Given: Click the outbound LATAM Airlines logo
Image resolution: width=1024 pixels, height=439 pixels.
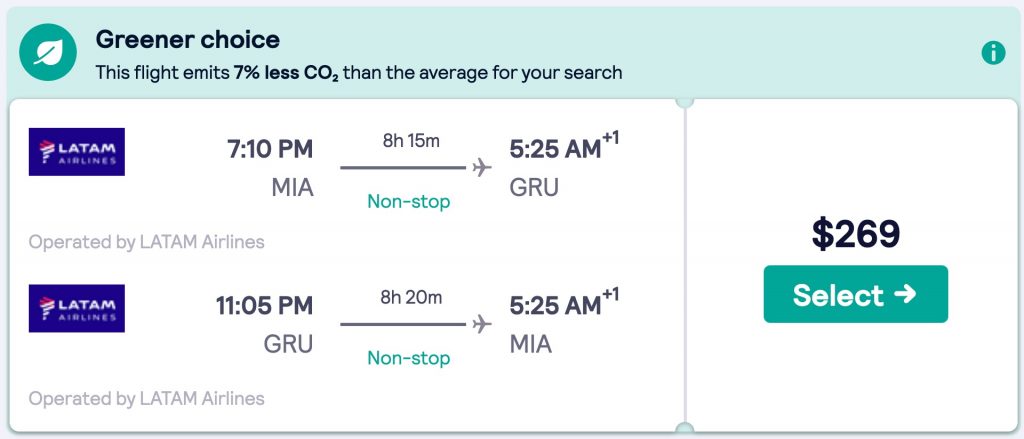Looking at the screenshot, I should tap(77, 152).
